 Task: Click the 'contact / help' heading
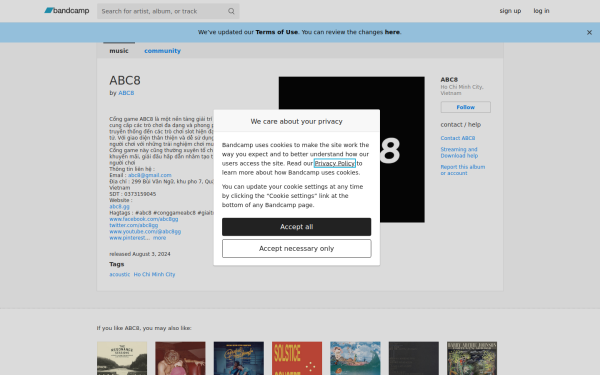coord(460,125)
